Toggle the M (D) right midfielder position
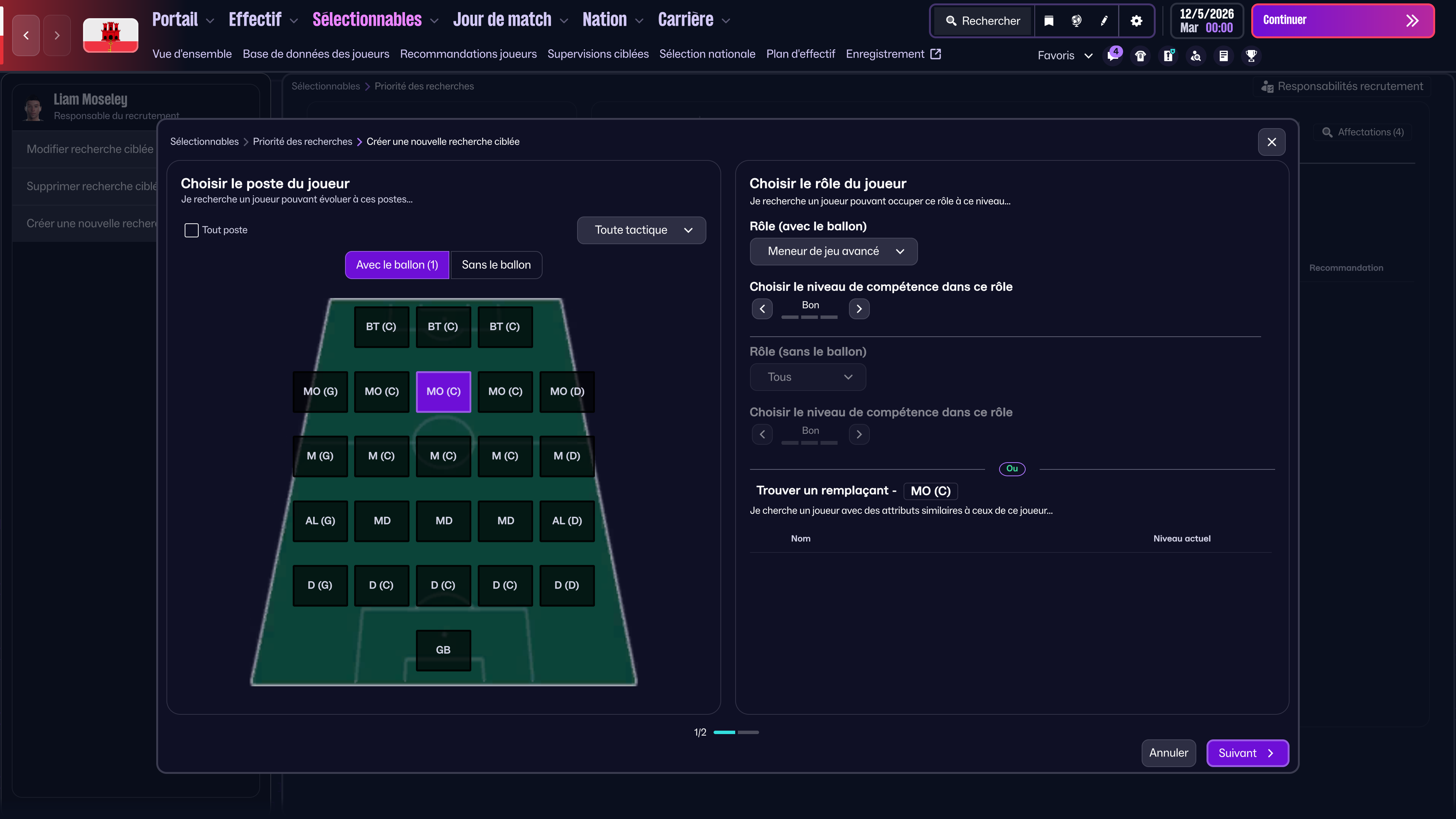 tap(567, 456)
